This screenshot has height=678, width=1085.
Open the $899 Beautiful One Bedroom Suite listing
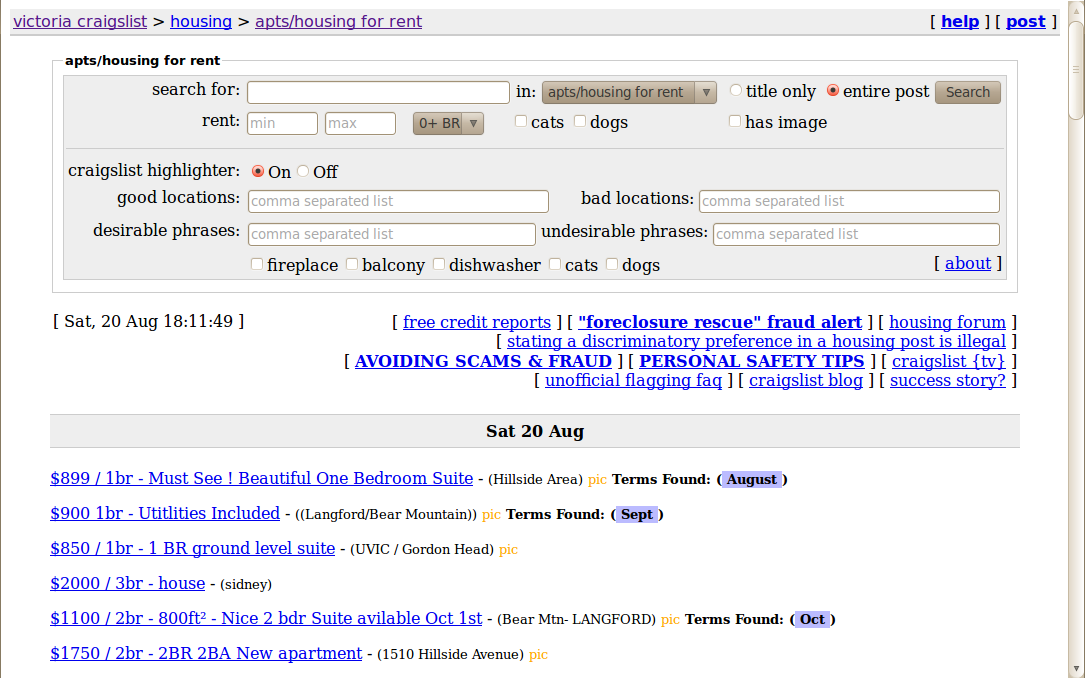coord(262,479)
